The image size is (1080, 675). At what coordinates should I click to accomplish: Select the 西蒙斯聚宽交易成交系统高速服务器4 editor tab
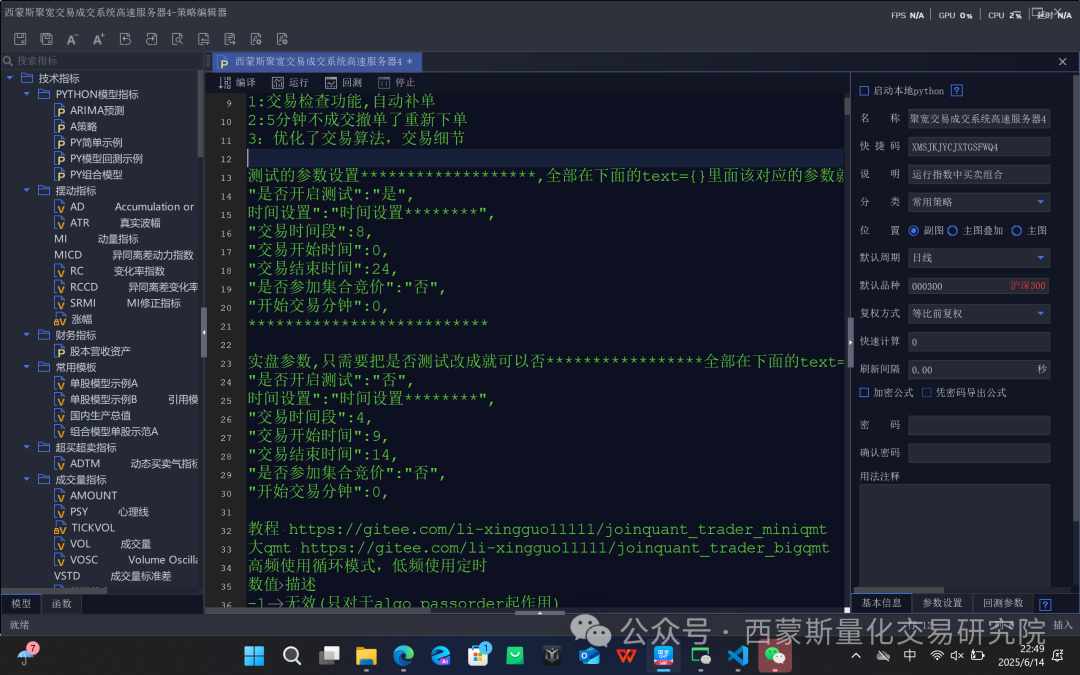click(x=318, y=61)
